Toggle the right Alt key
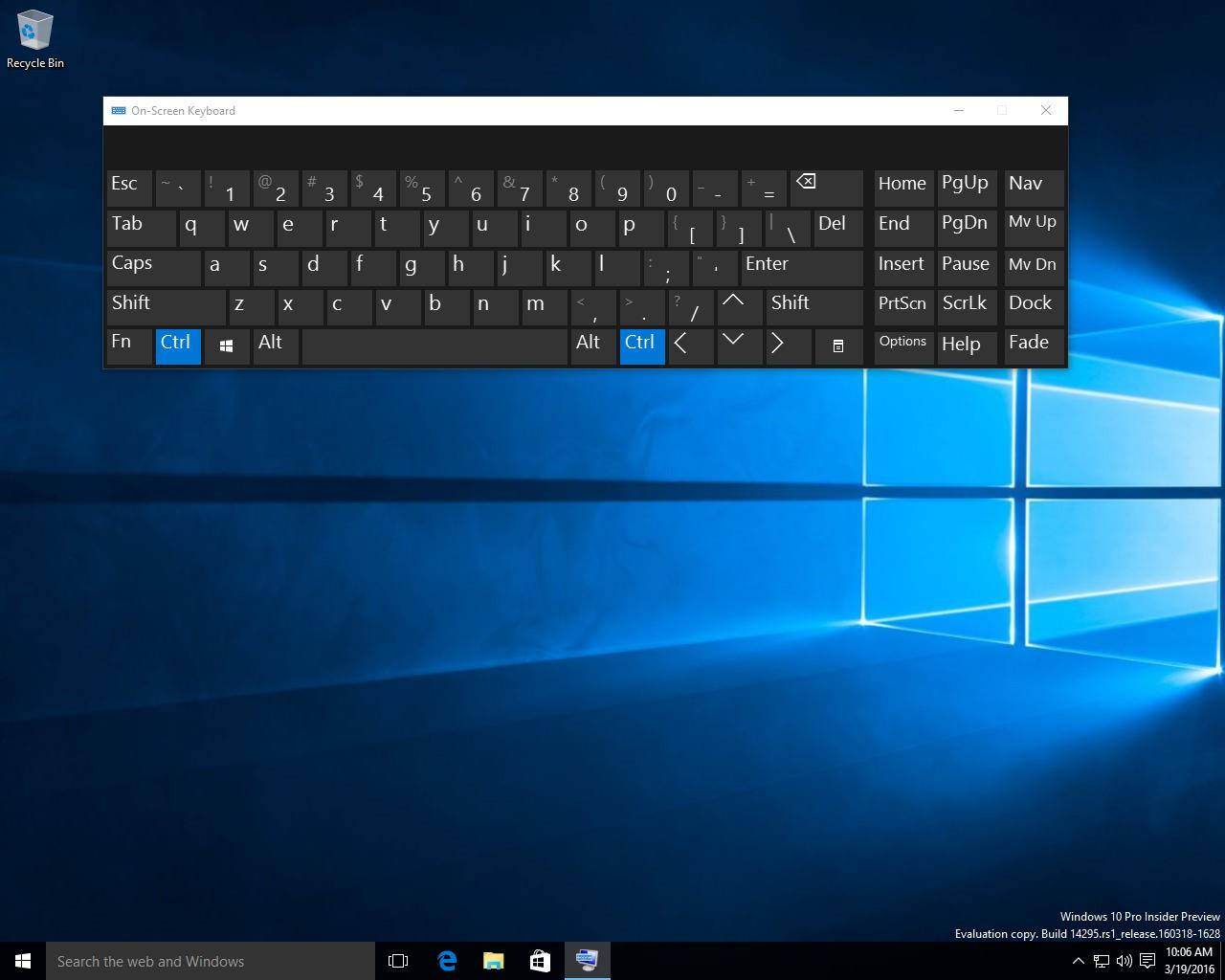The width and height of the screenshot is (1225, 980). 593,346
